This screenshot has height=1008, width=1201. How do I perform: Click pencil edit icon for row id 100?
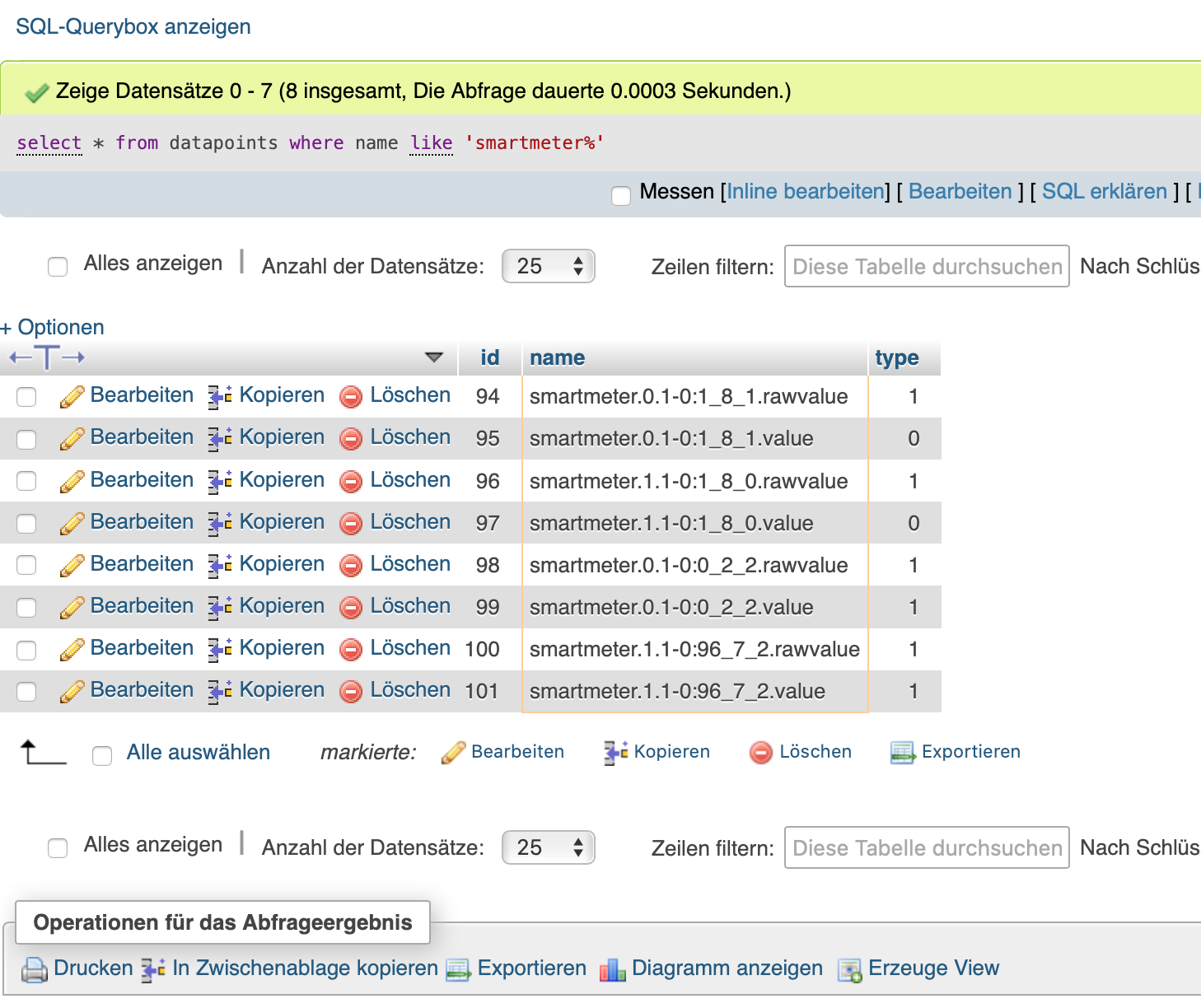pyautogui.click(x=72, y=650)
